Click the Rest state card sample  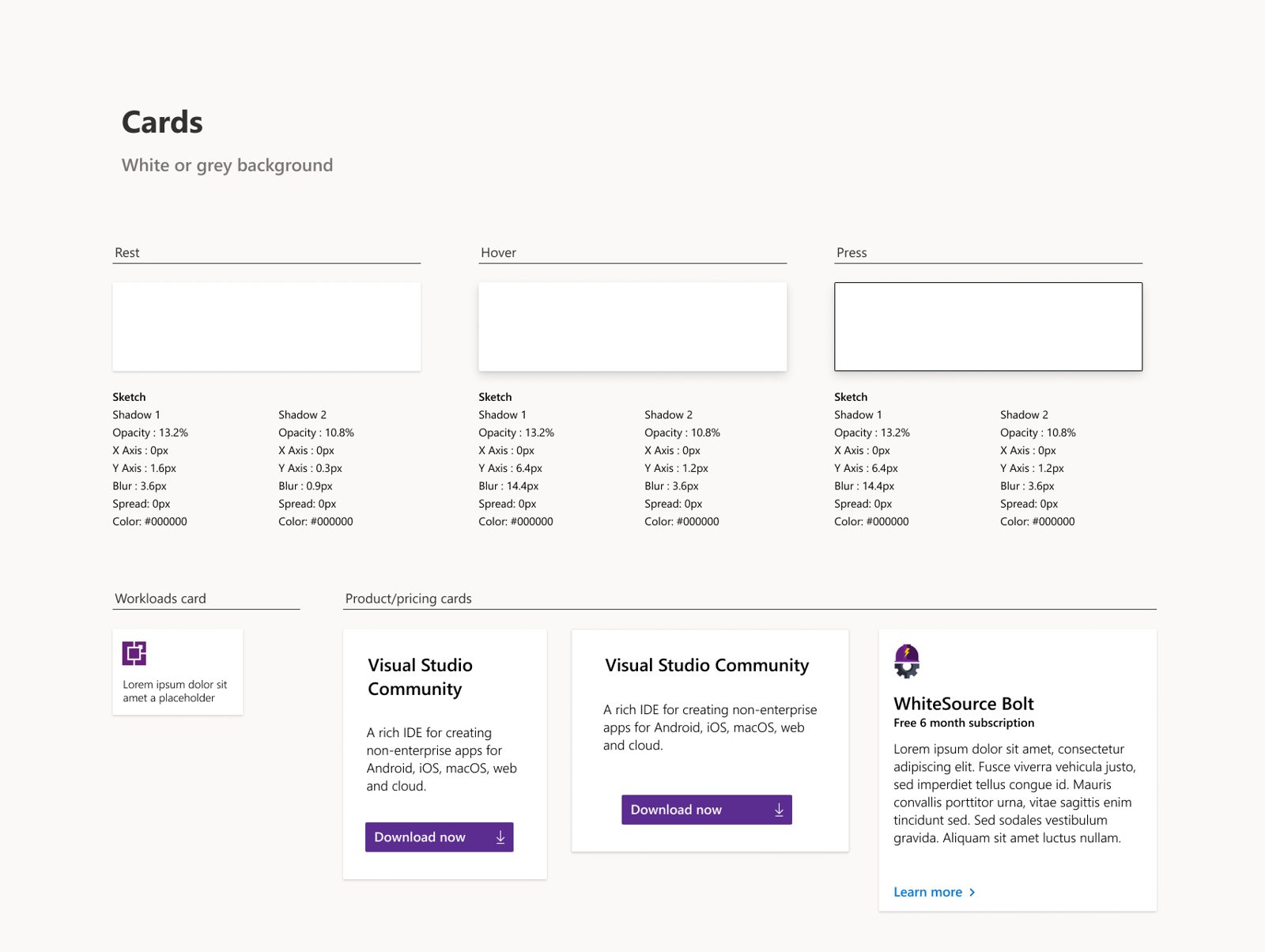(266, 327)
